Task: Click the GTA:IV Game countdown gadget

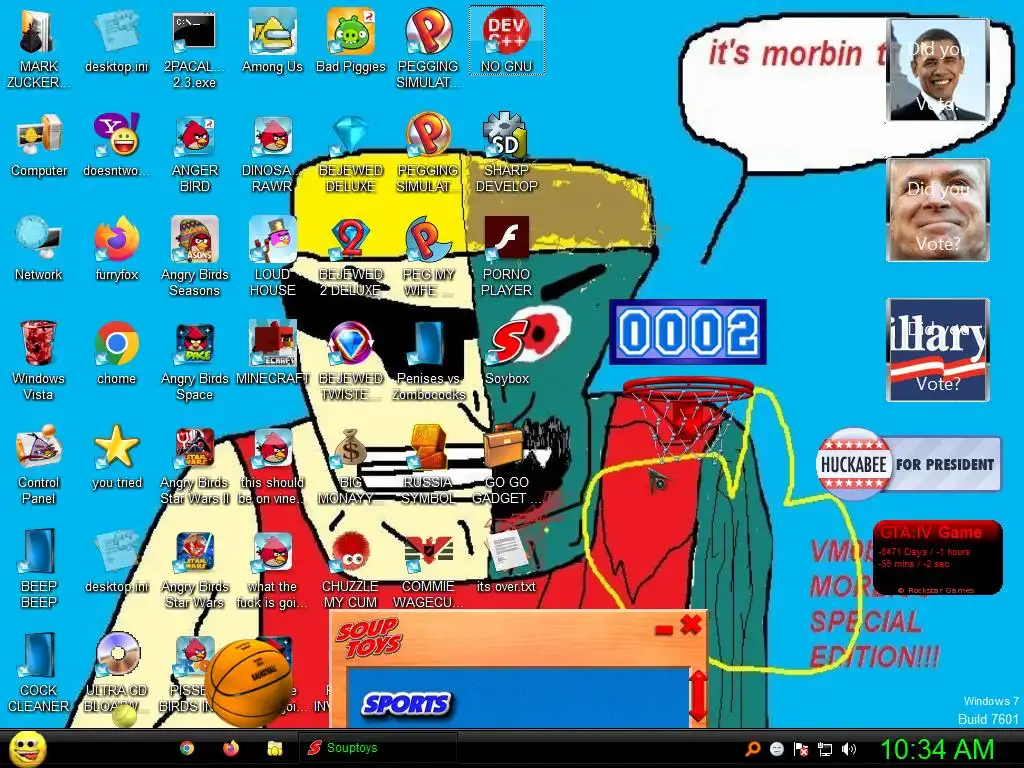Action: (x=937, y=557)
